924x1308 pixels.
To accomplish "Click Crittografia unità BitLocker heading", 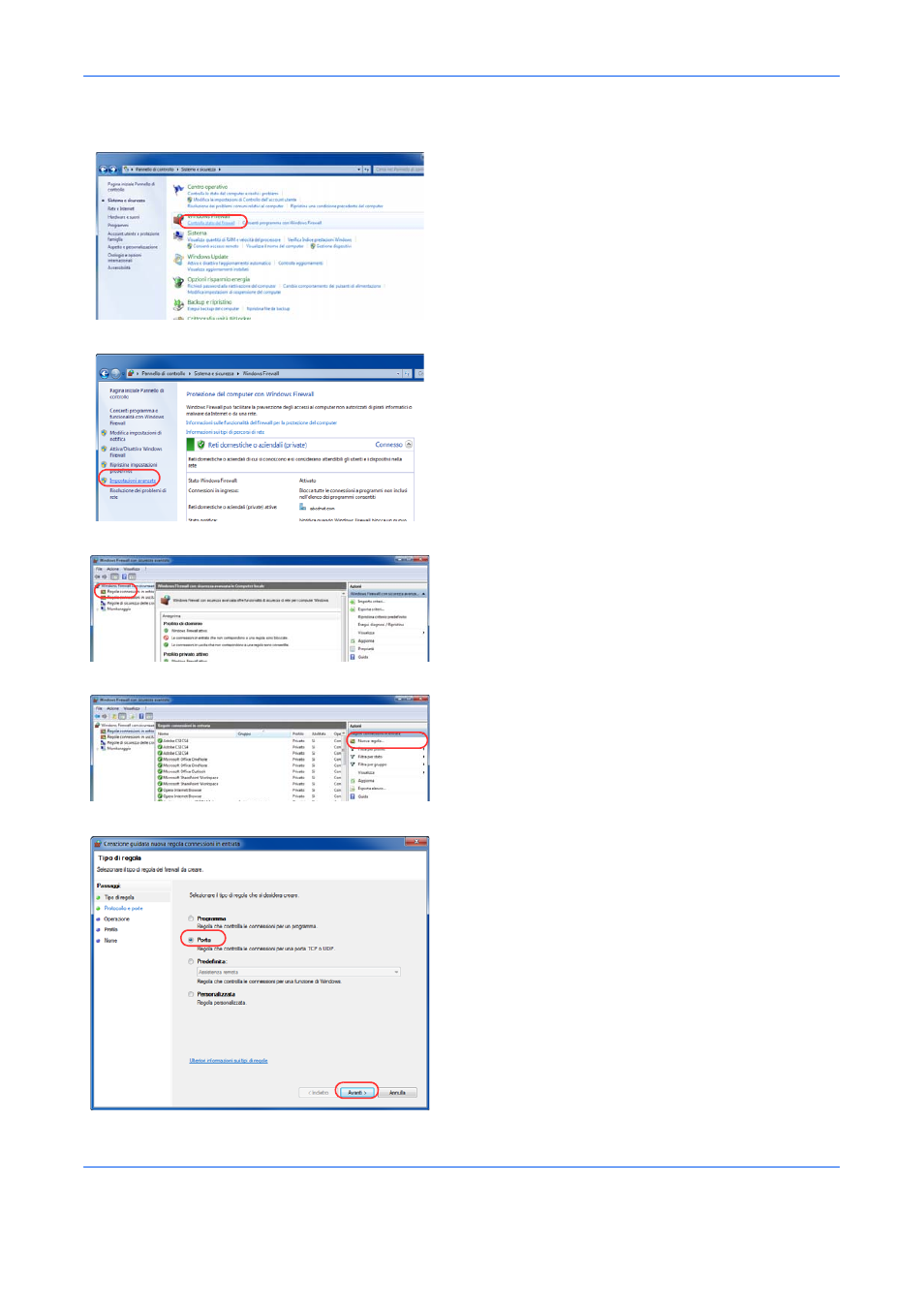I will 219,318.
